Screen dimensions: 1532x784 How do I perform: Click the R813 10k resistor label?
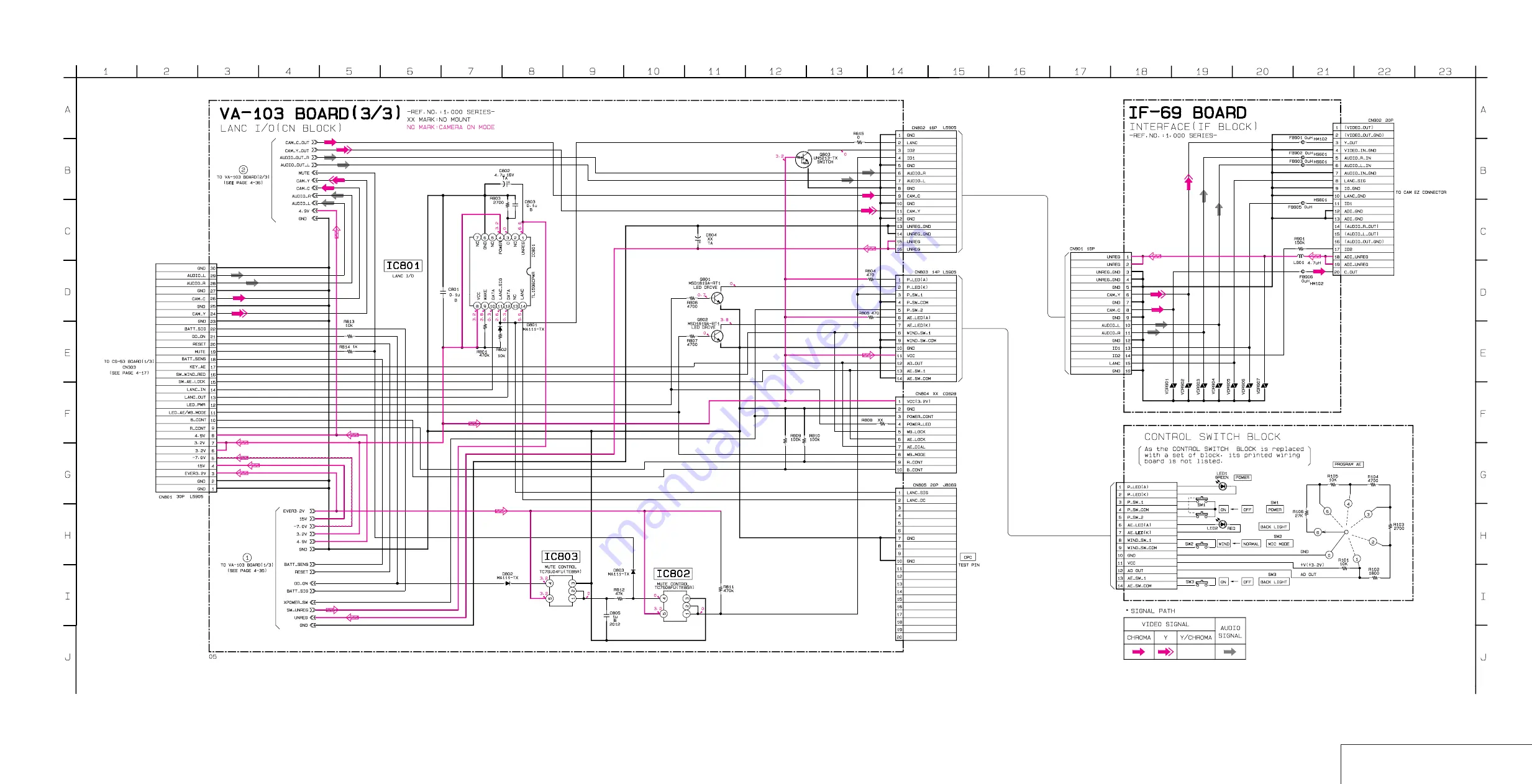(x=349, y=324)
